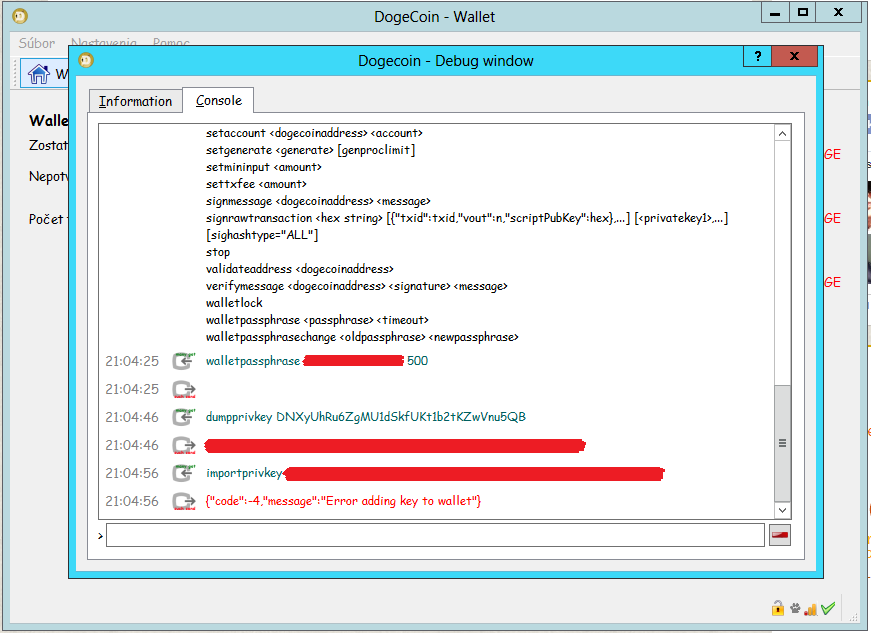Click the Debug window help question-mark button
This screenshot has width=871, height=633.
[x=758, y=56]
